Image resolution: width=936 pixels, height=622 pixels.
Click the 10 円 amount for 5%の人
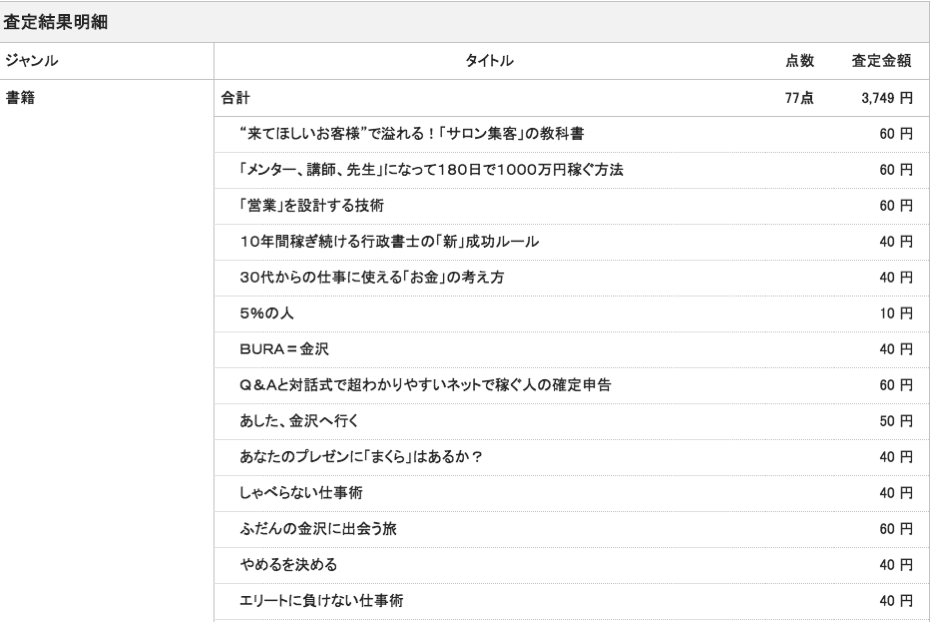896,313
